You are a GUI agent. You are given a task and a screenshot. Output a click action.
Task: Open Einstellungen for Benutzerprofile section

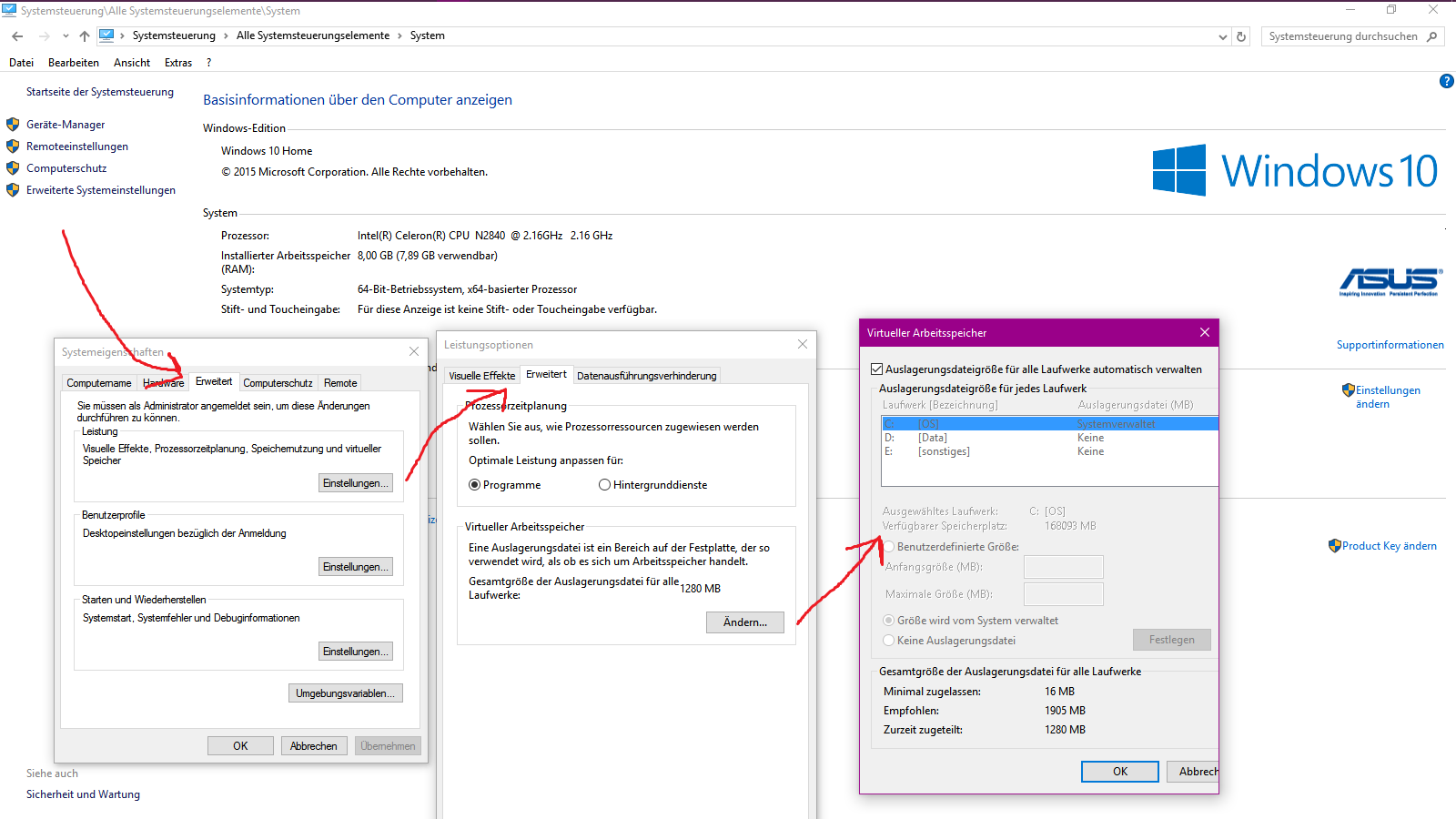356,567
